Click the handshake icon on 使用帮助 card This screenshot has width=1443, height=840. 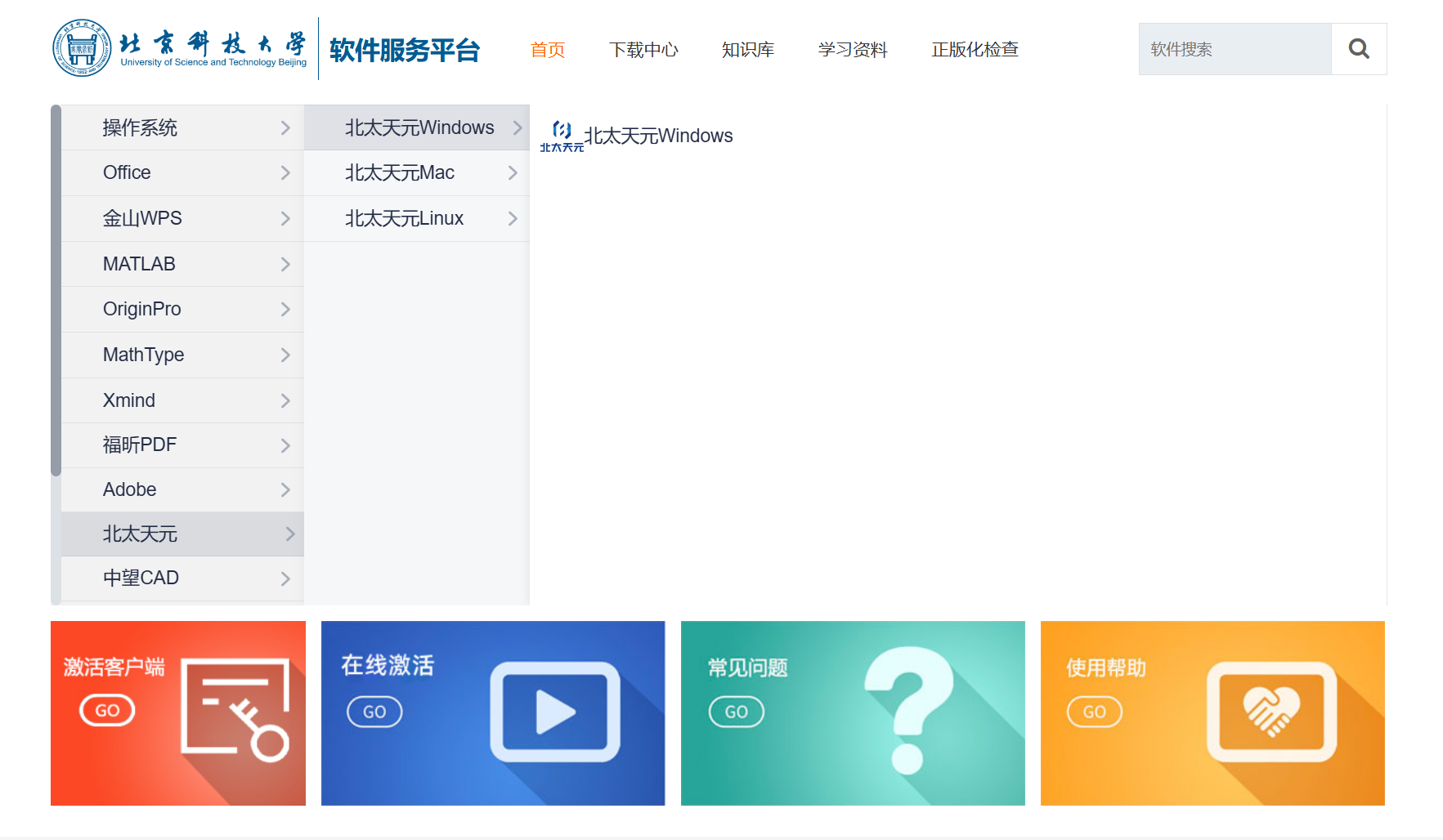(x=1270, y=712)
